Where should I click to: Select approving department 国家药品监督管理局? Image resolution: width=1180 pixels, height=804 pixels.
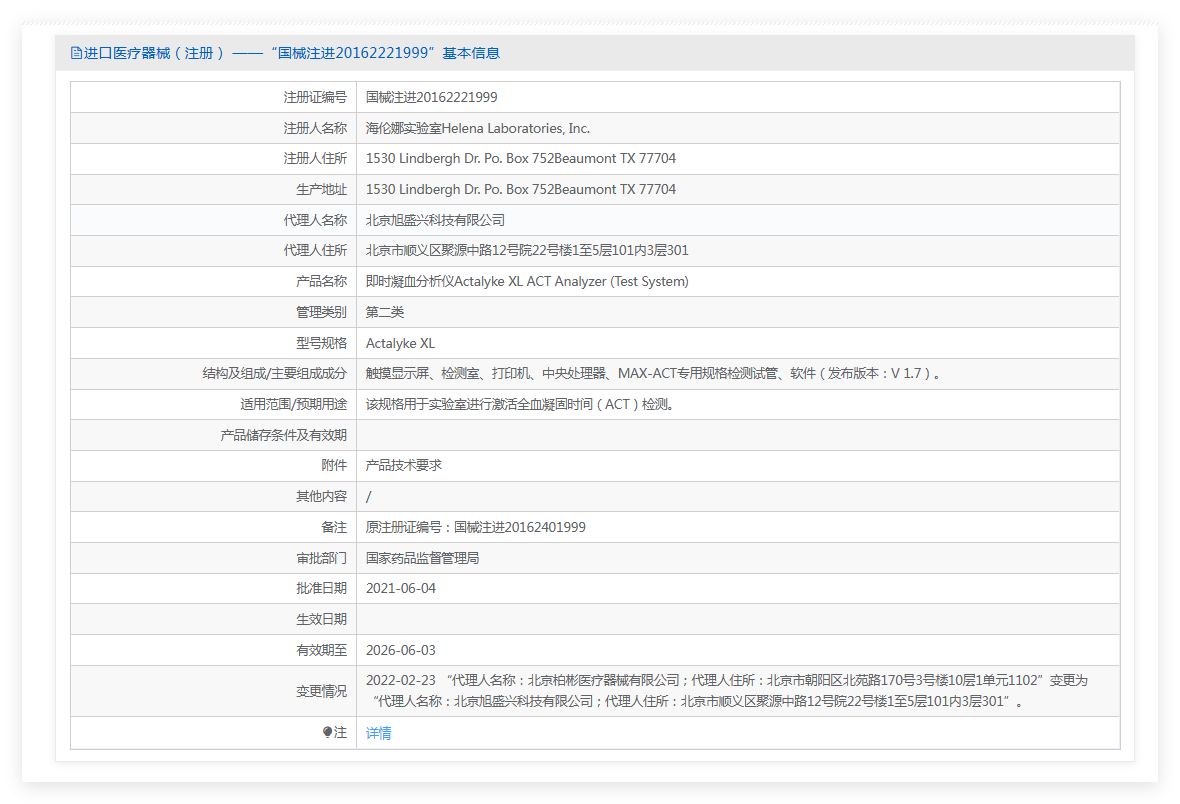422,558
